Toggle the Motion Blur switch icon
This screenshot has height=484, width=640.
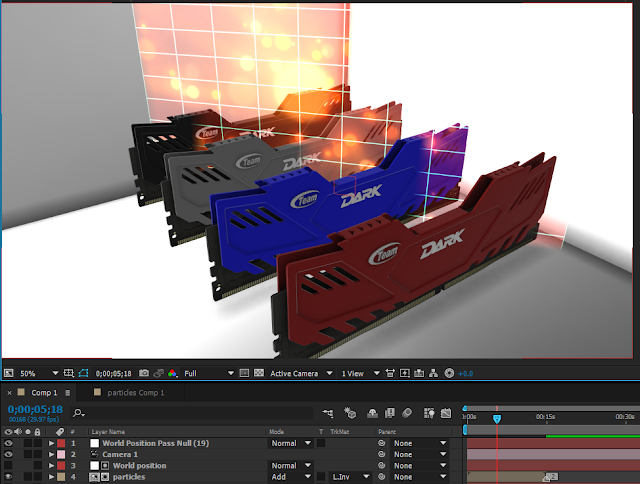(407, 413)
